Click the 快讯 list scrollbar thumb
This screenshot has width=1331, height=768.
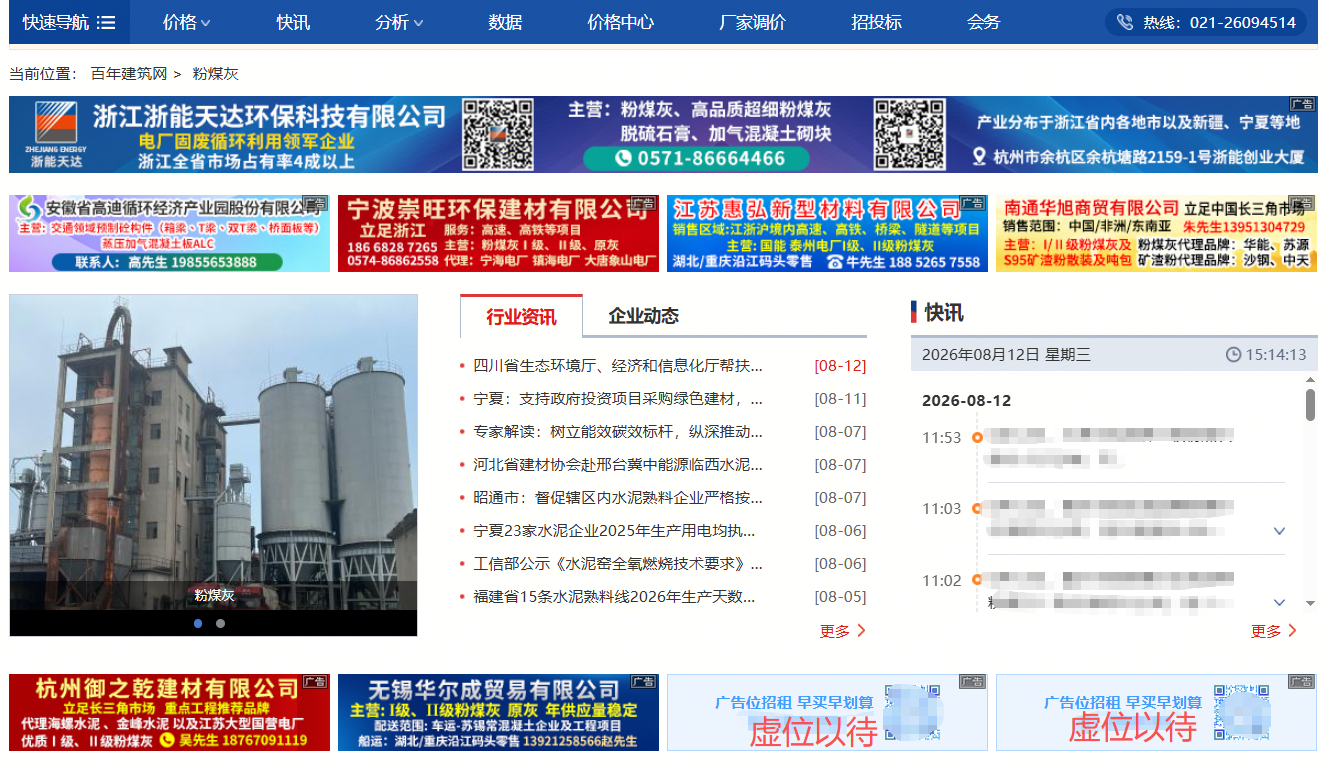tap(1310, 404)
